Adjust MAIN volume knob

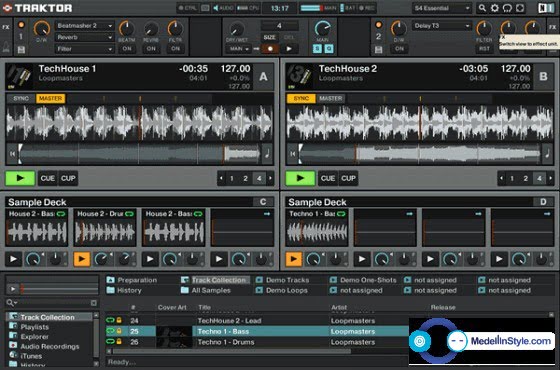point(323,28)
